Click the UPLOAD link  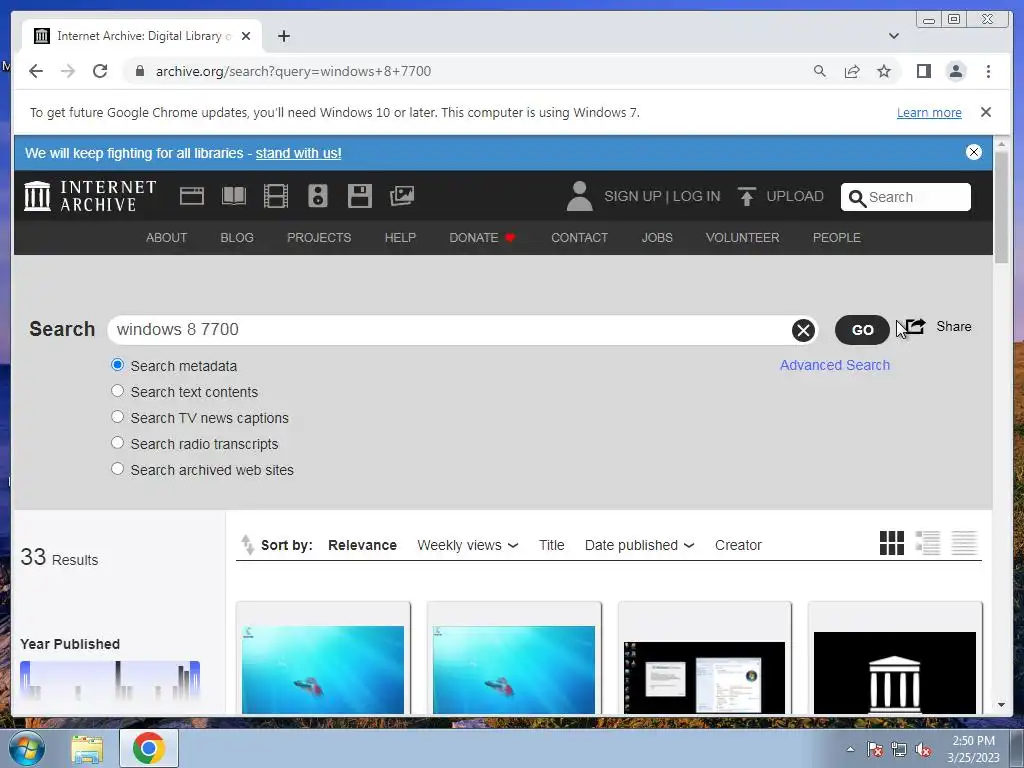[x=795, y=196]
